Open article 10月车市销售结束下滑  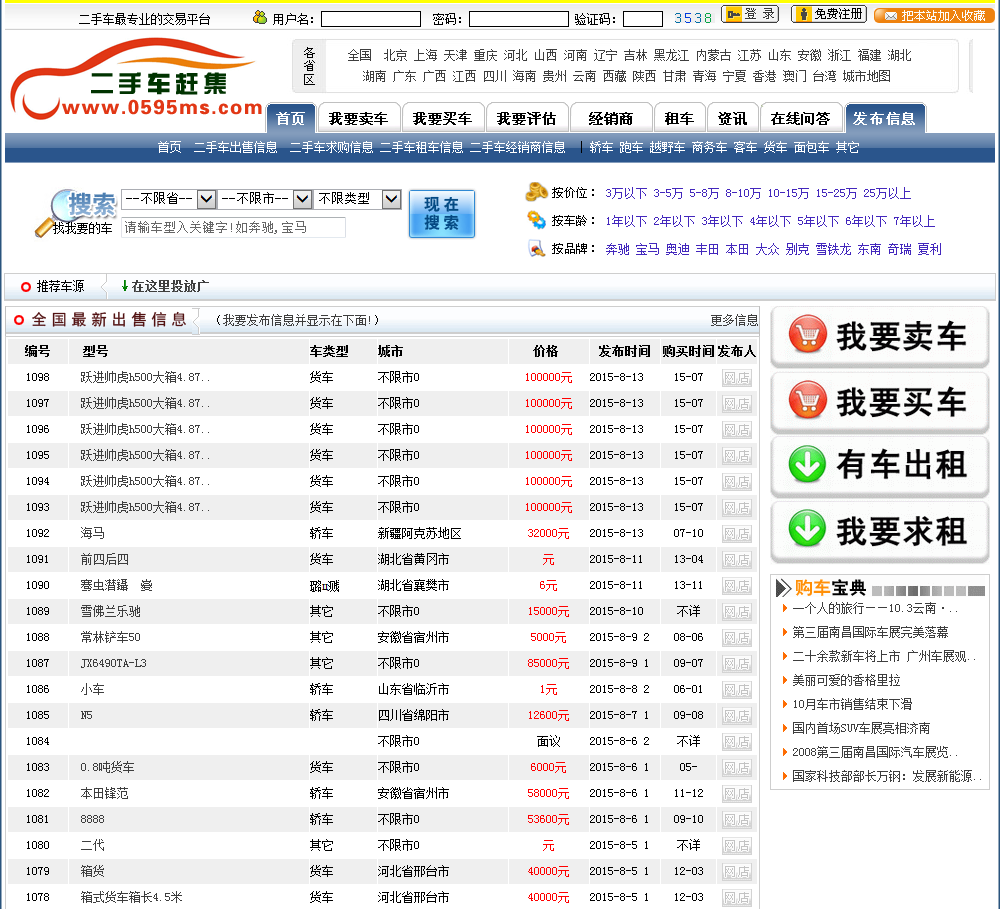[x=851, y=704]
